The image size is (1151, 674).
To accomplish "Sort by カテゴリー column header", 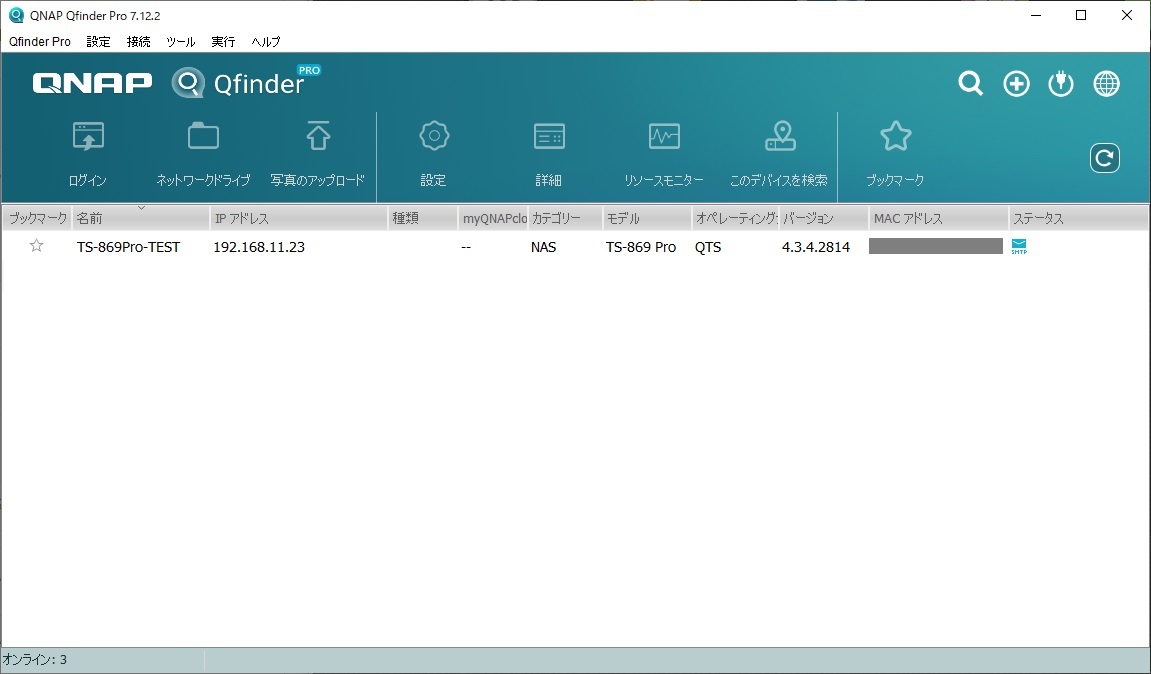I will [x=565, y=218].
